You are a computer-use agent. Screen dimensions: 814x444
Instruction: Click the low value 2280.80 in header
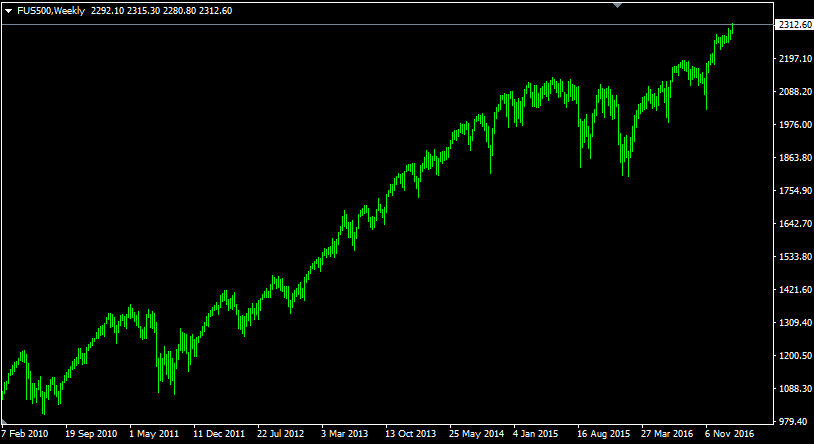(179, 11)
